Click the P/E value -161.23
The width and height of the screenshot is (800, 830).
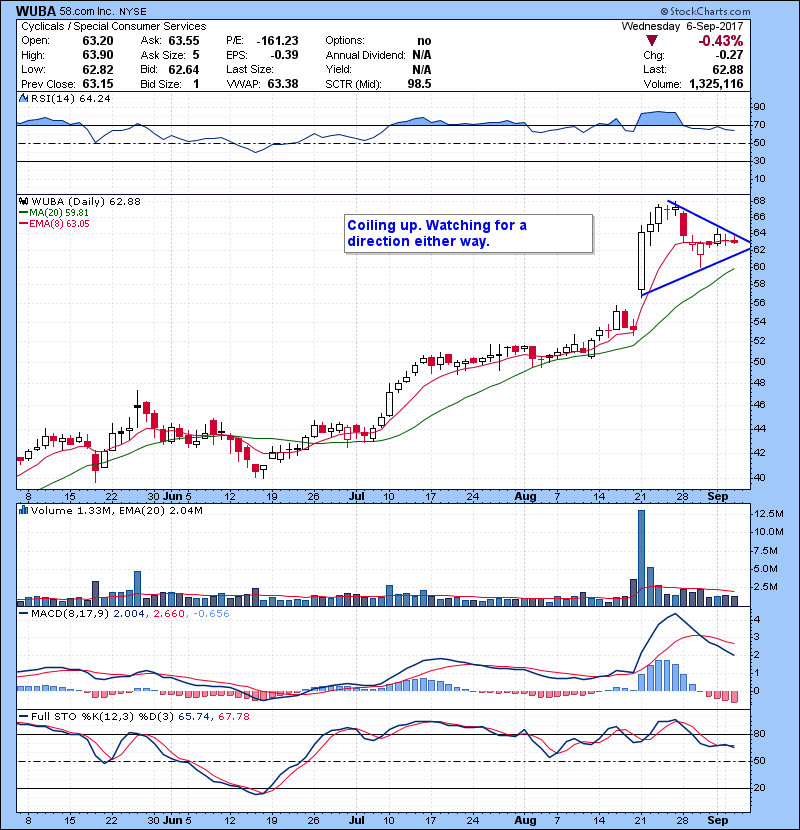tap(277, 41)
